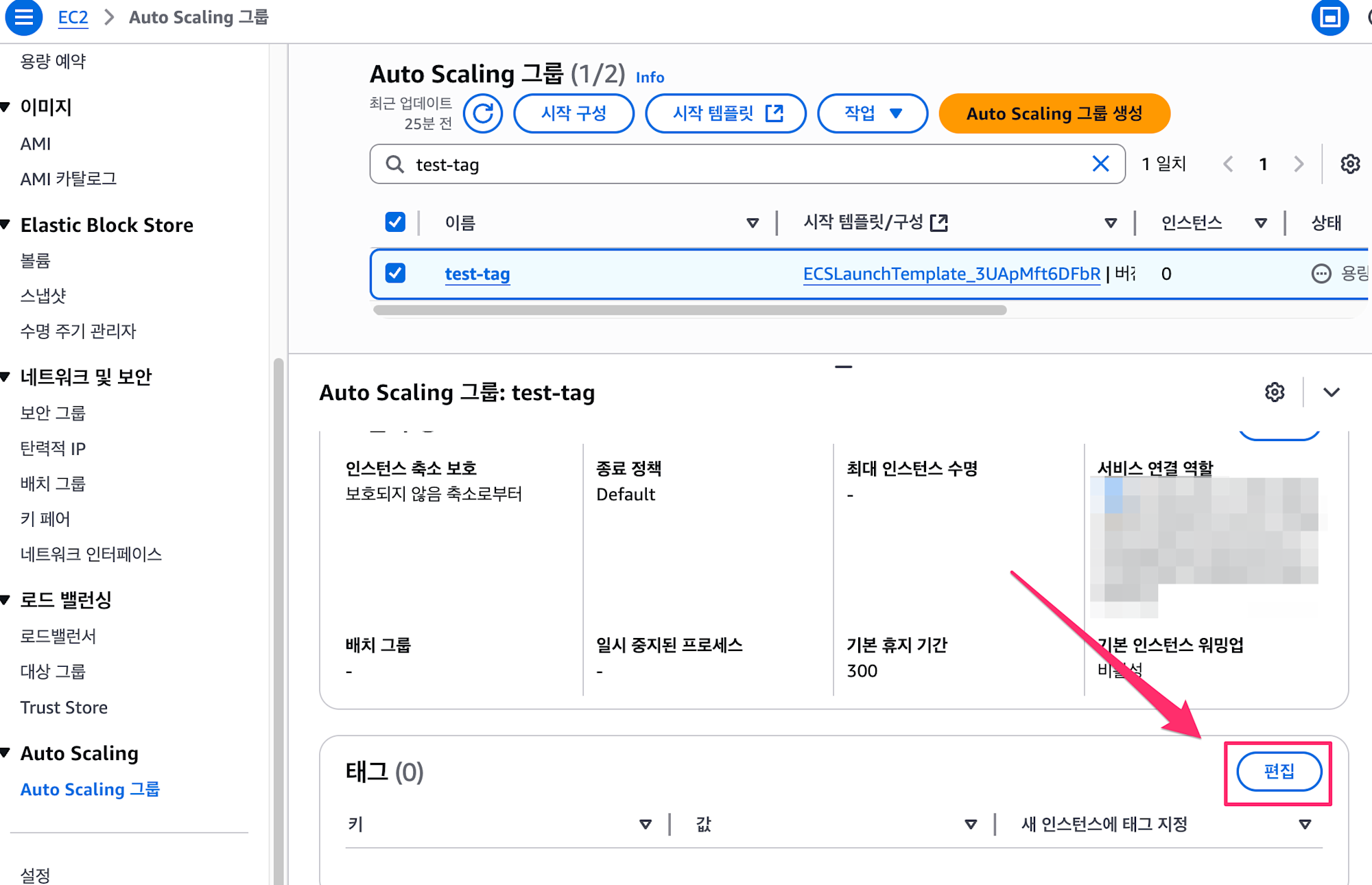The width and height of the screenshot is (1372, 885).
Task: Click the table horizontal scrollbar
Action: click(x=689, y=310)
